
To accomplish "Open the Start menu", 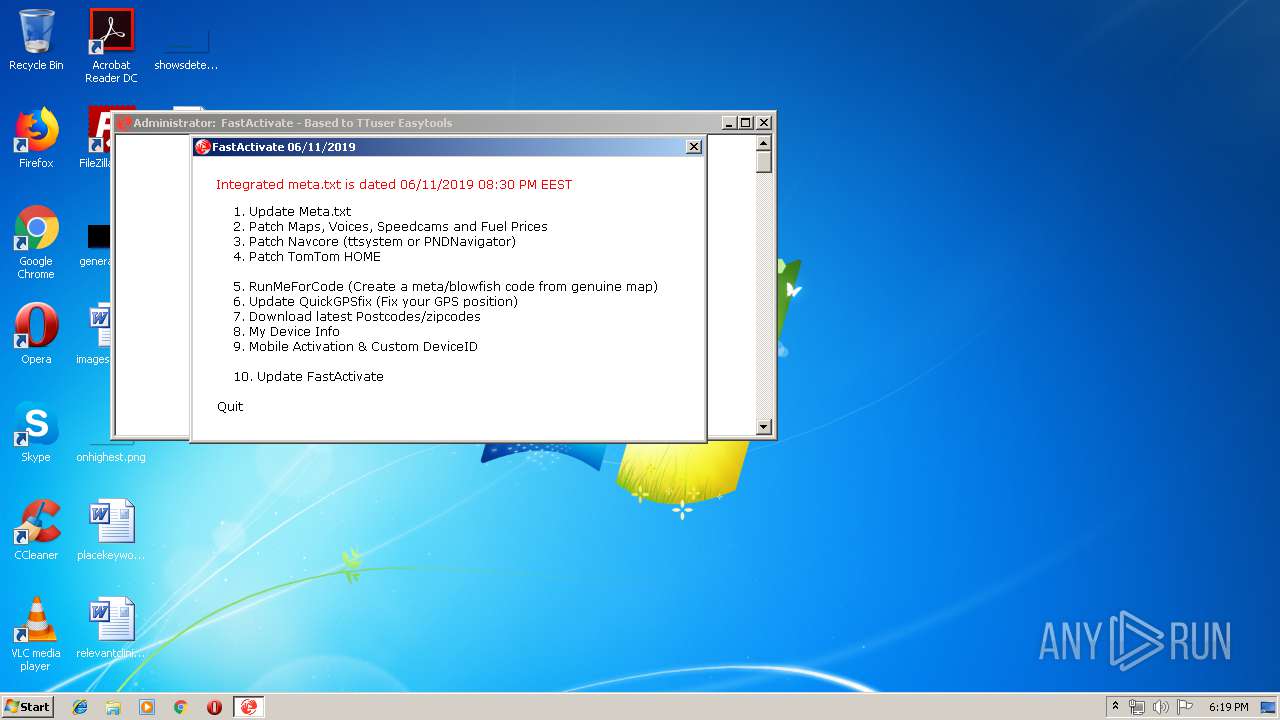I will coord(27,707).
